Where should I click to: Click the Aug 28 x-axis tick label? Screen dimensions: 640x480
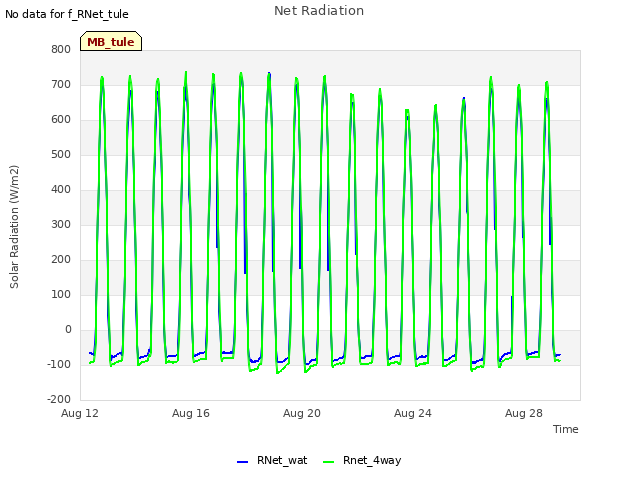click(x=524, y=413)
